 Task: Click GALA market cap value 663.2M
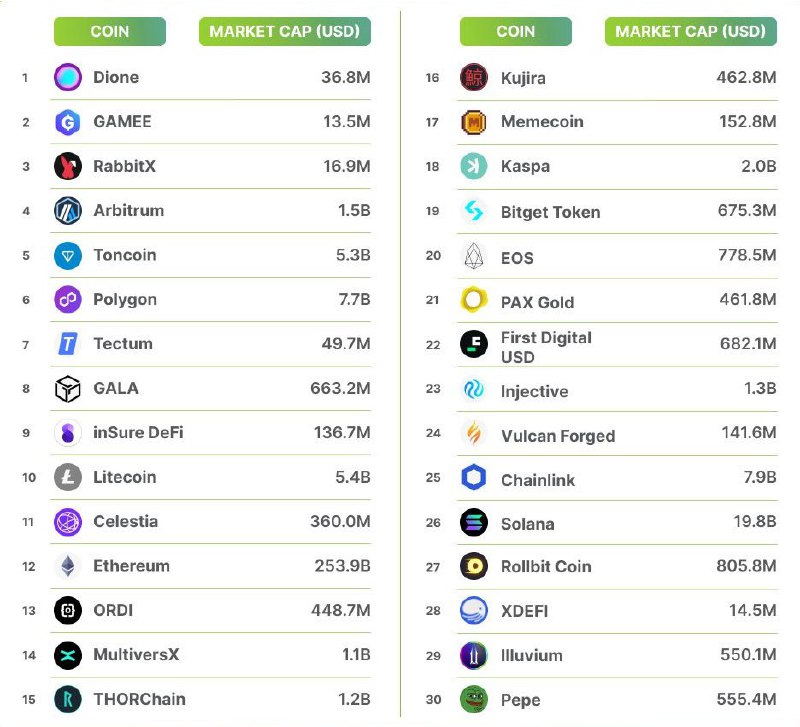coord(340,388)
